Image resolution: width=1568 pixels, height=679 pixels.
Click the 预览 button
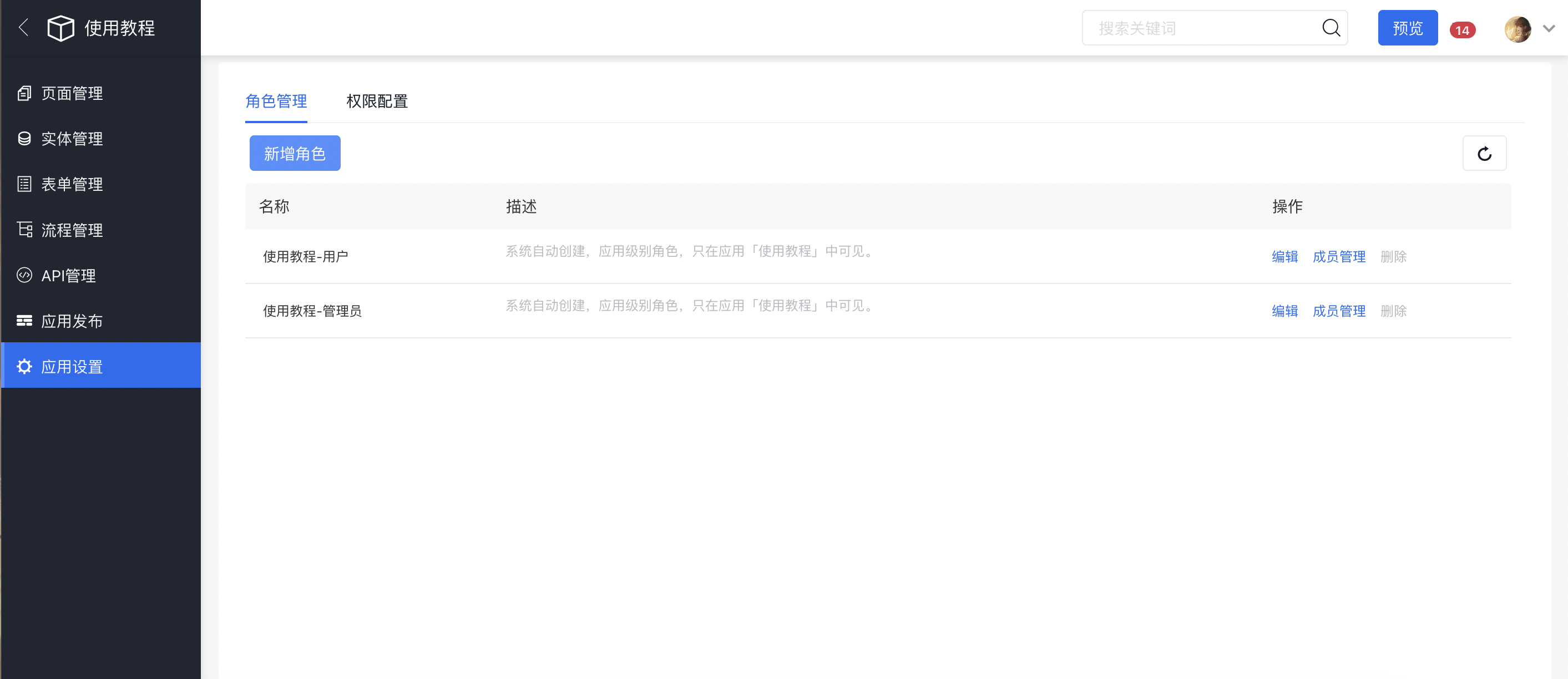pos(1407,28)
